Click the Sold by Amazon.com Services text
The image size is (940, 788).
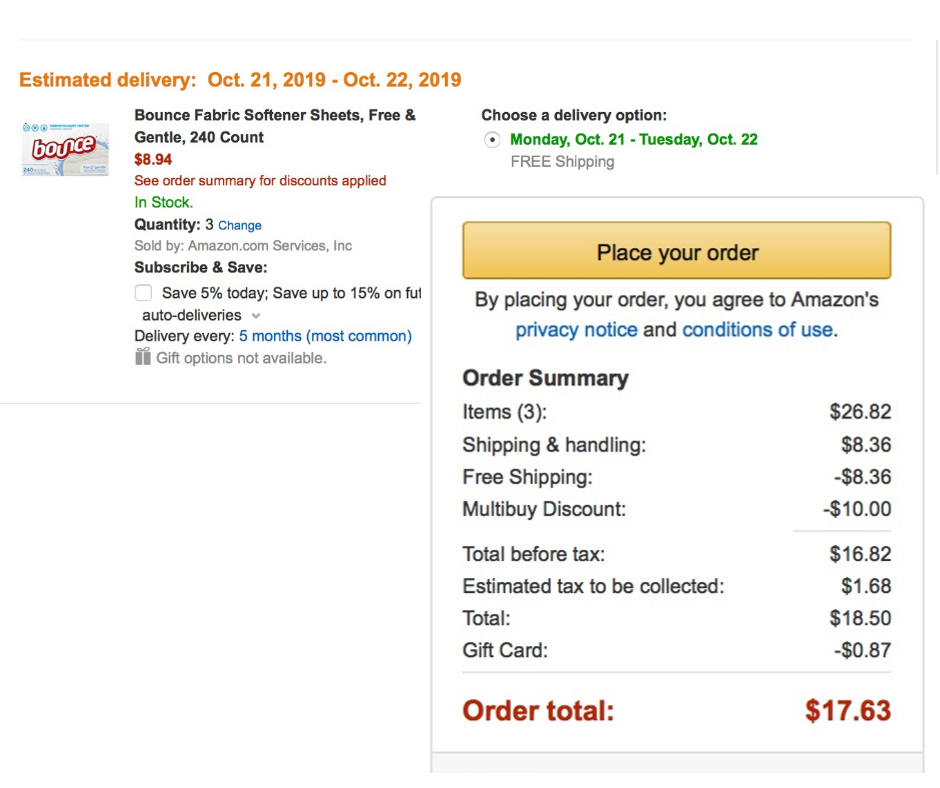click(243, 246)
